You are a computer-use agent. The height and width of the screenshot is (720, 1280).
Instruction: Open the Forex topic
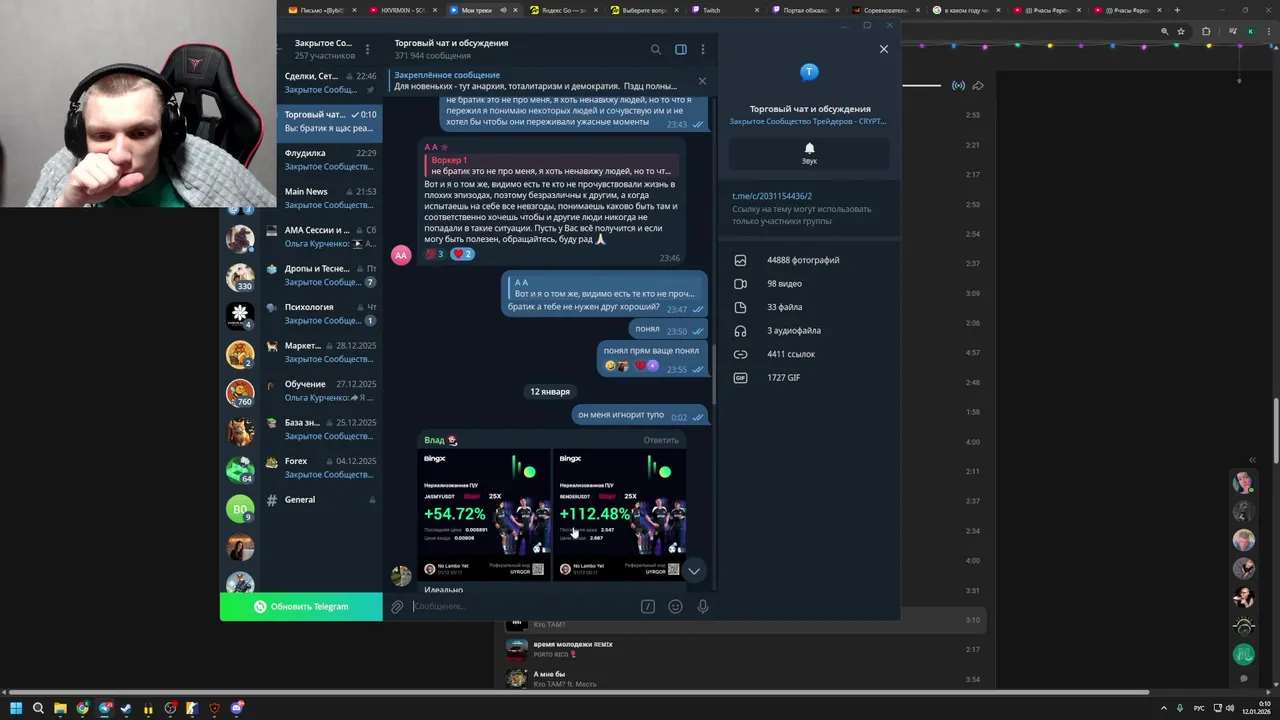[x=323, y=467]
